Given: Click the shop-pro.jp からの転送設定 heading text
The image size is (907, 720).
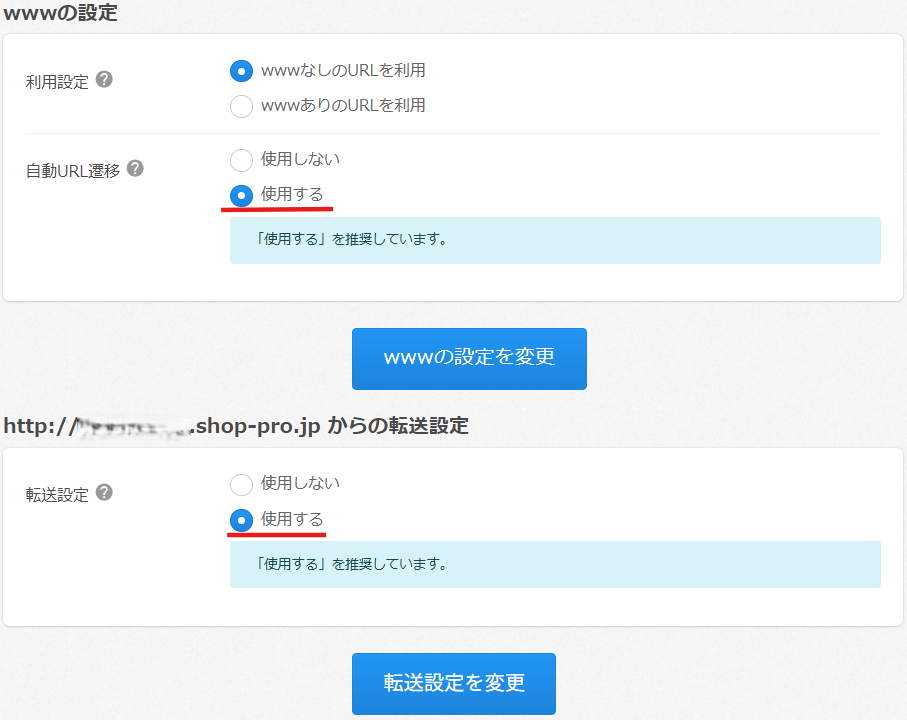Looking at the screenshot, I should pyautogui.click(x=330, y=425).
